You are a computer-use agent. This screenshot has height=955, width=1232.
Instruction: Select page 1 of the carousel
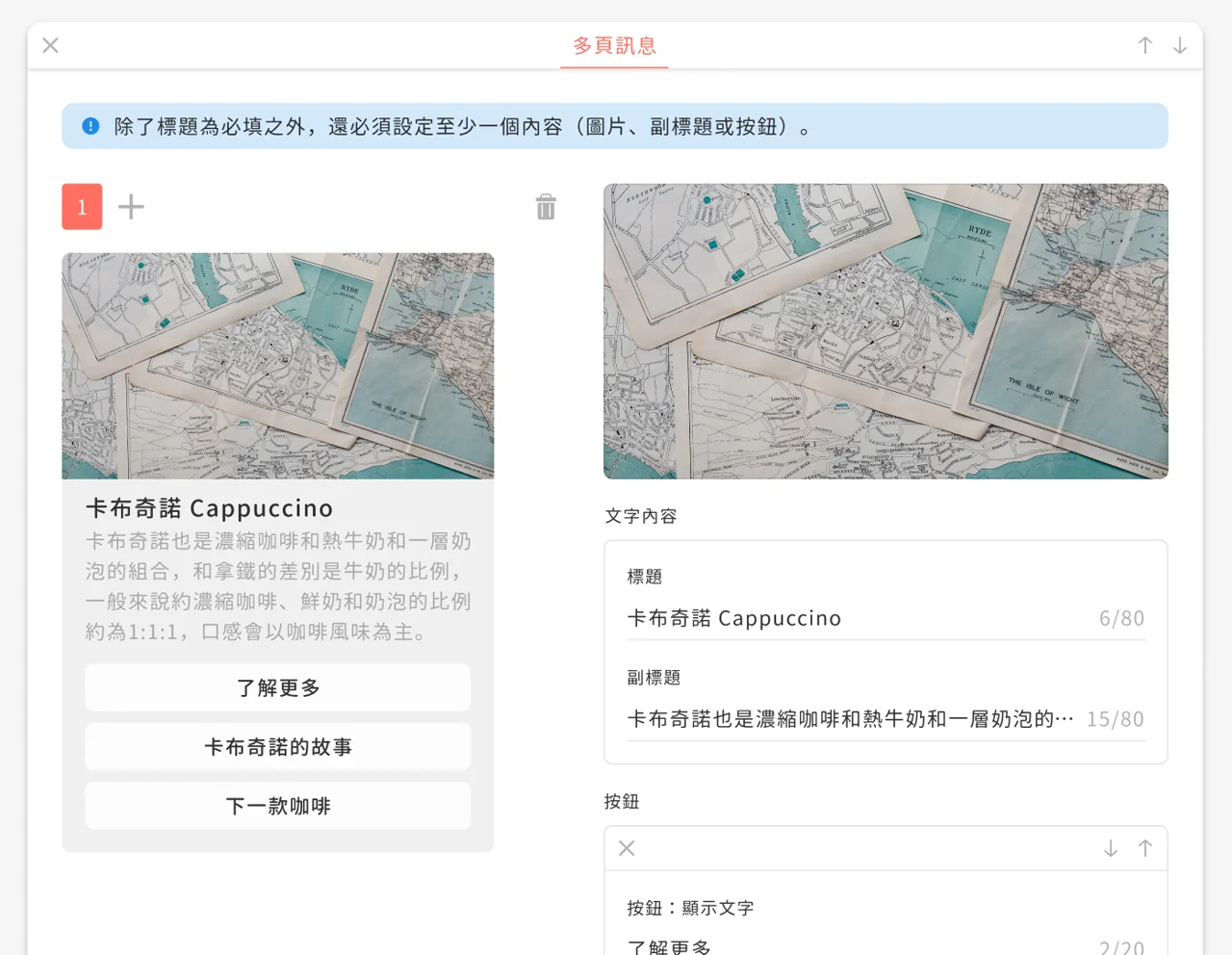pos(82,207)
